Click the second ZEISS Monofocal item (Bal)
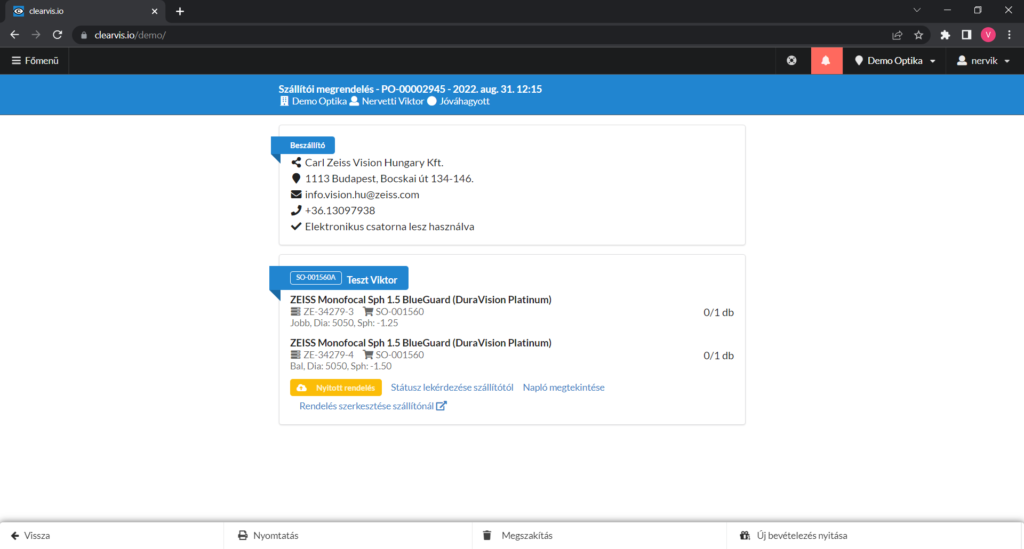Image resolution: width=1024 pixels, height=549 pixels. 421,343
